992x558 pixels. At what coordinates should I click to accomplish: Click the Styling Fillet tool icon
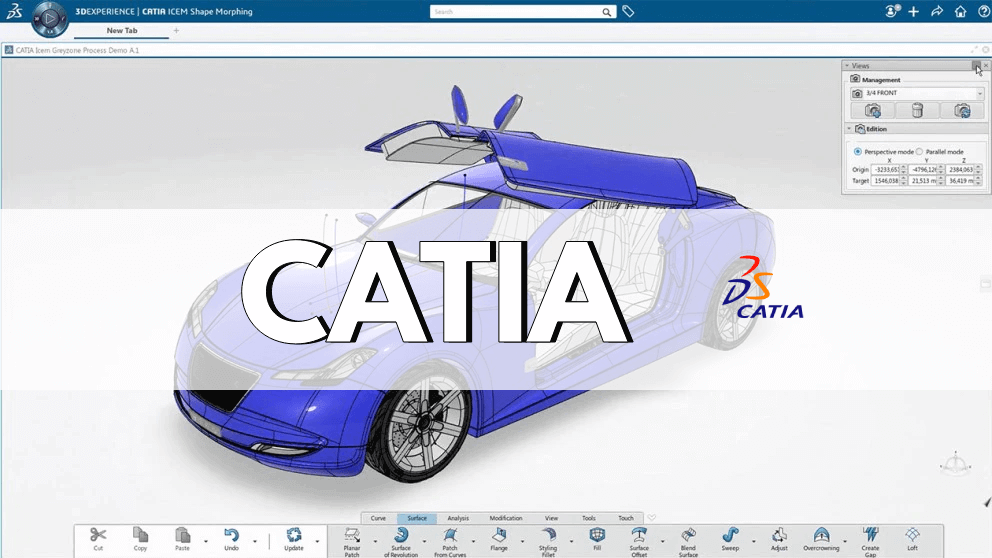tap(548, 536)
